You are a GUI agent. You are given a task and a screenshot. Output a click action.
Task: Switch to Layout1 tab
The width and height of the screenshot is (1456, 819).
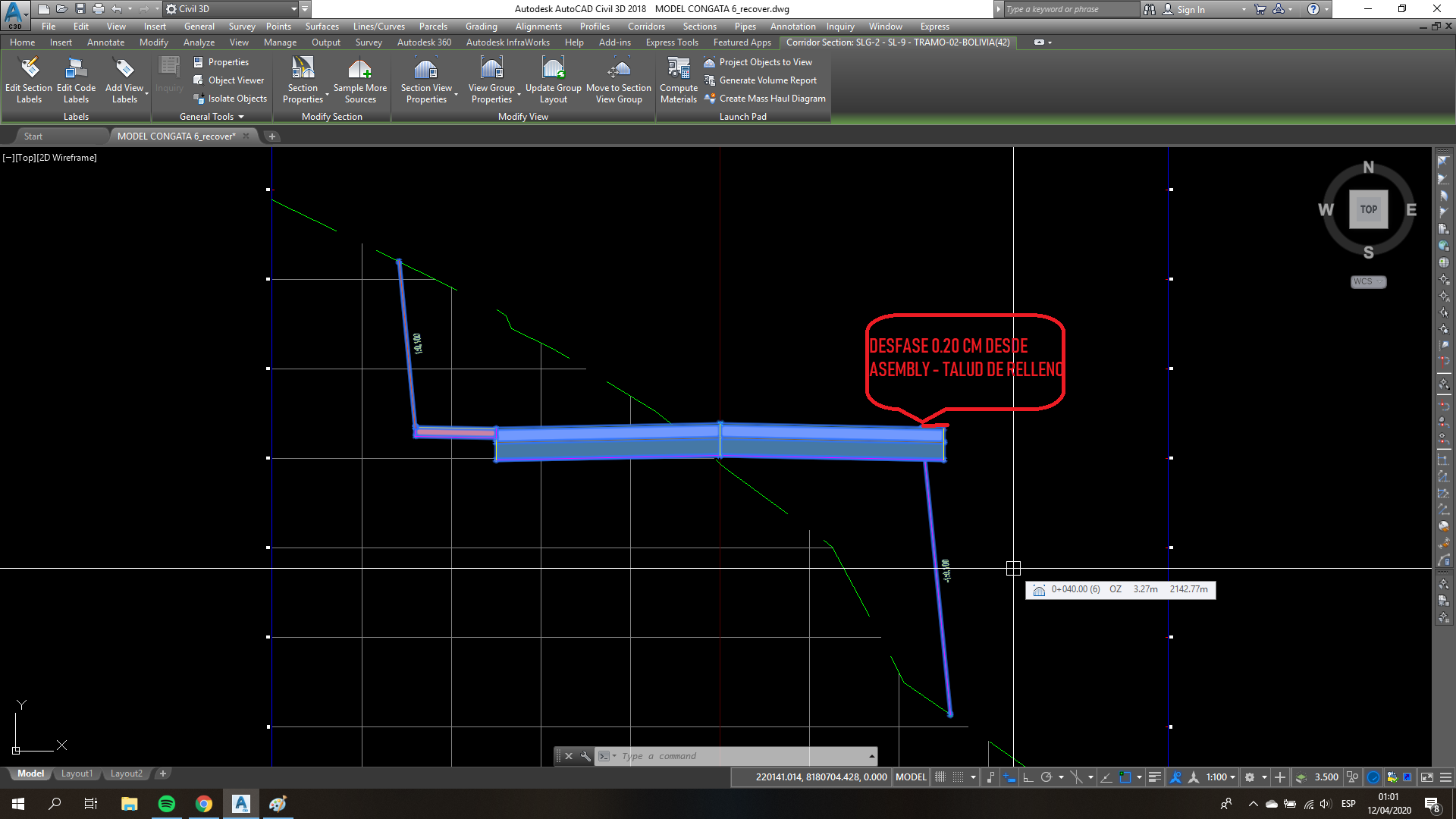(x=77, y=773)
